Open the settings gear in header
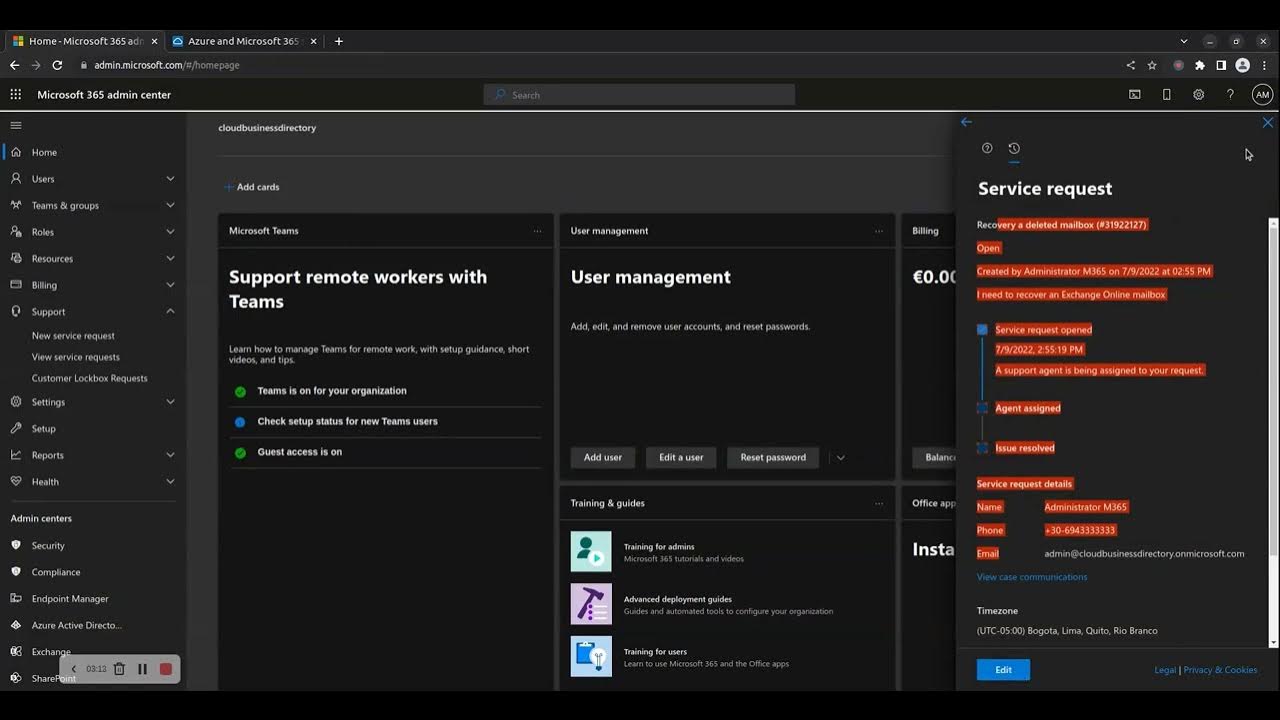The image size is (1280, 720). (1198, 95)
